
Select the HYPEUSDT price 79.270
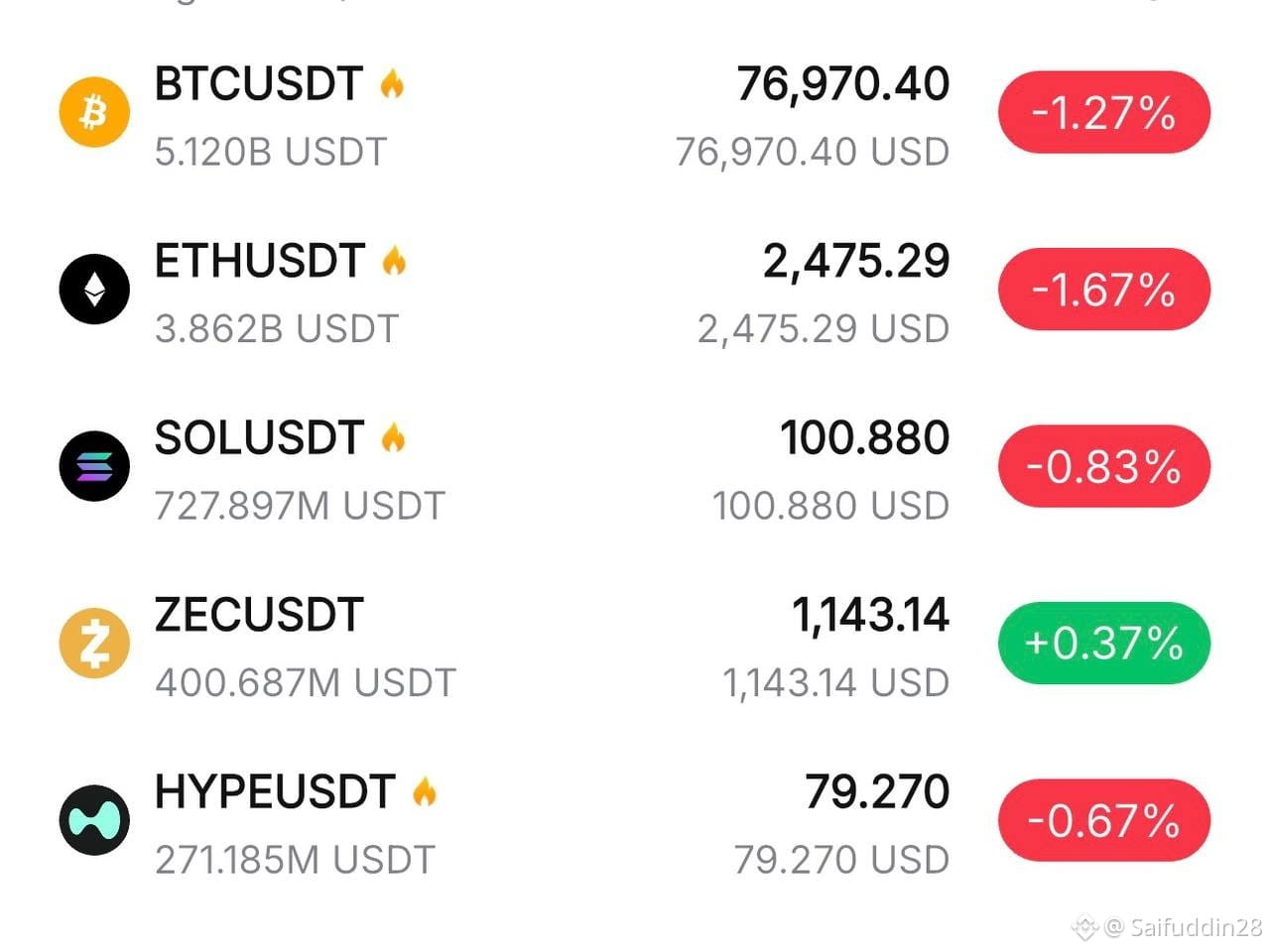coord(877,792)
